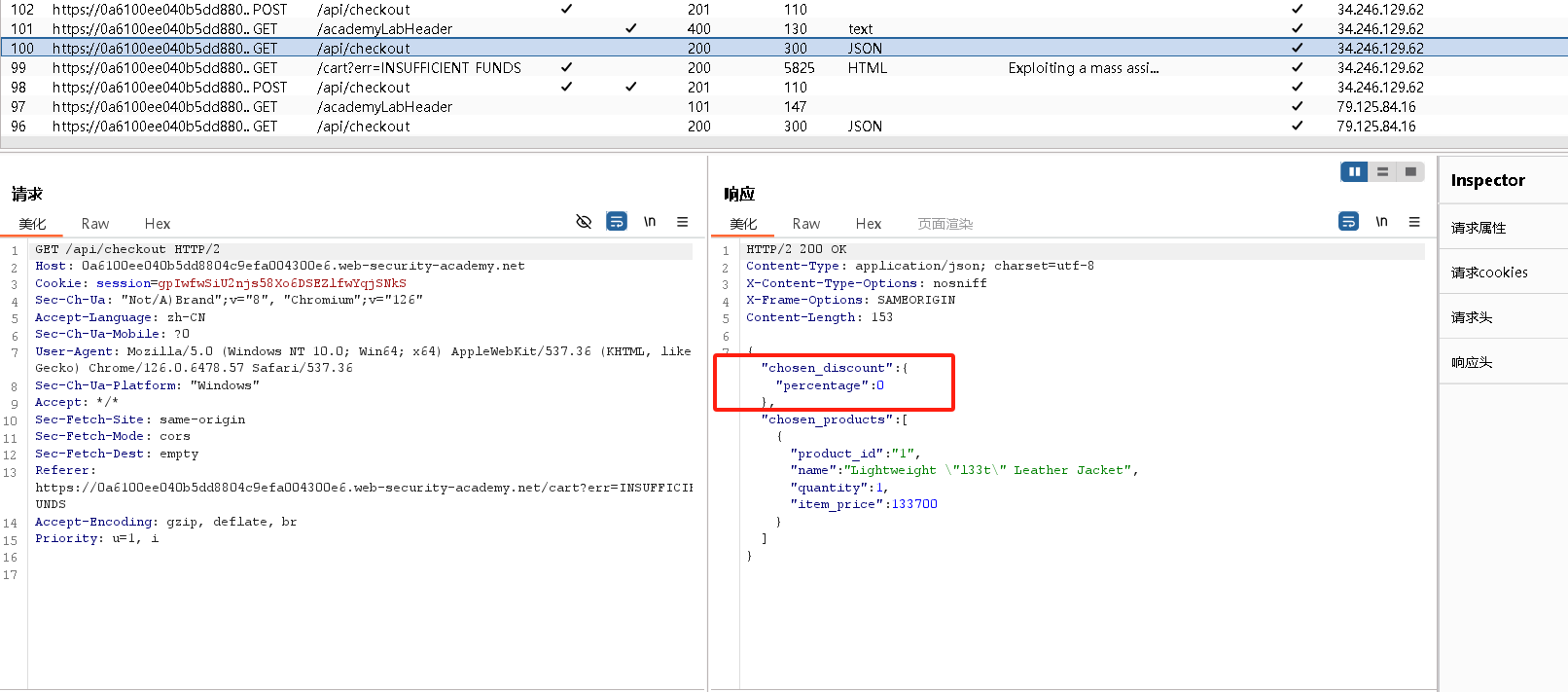Switch to 页面渲染 tab in response
This screenshot has width=1568, height=692.
[944, 224]
